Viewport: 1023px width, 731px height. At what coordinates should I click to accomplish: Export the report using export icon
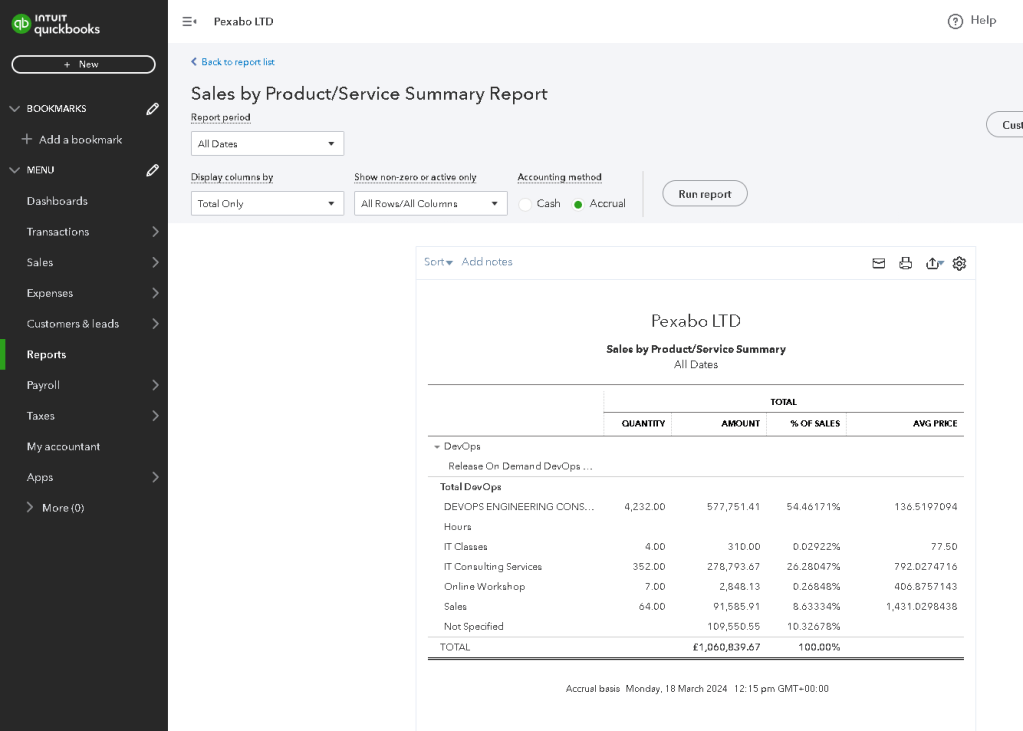934,263
